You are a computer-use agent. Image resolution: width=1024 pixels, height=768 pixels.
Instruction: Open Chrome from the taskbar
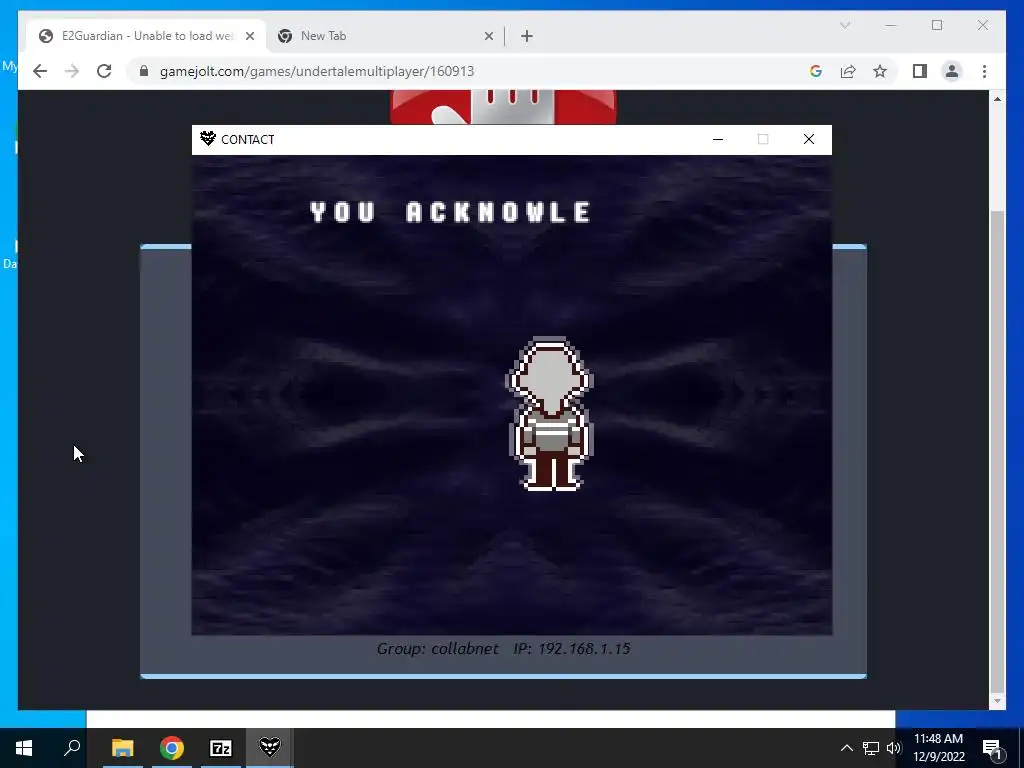point(172,748)
